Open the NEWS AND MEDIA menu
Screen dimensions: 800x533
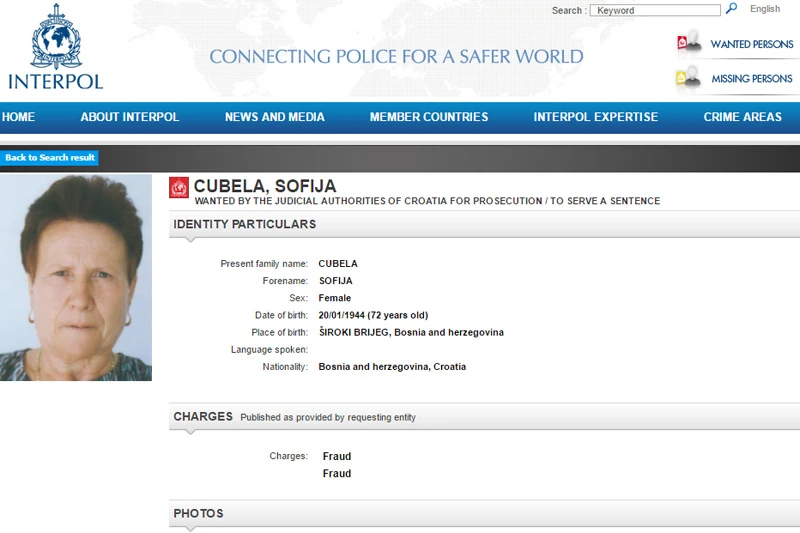coord(274,117)
